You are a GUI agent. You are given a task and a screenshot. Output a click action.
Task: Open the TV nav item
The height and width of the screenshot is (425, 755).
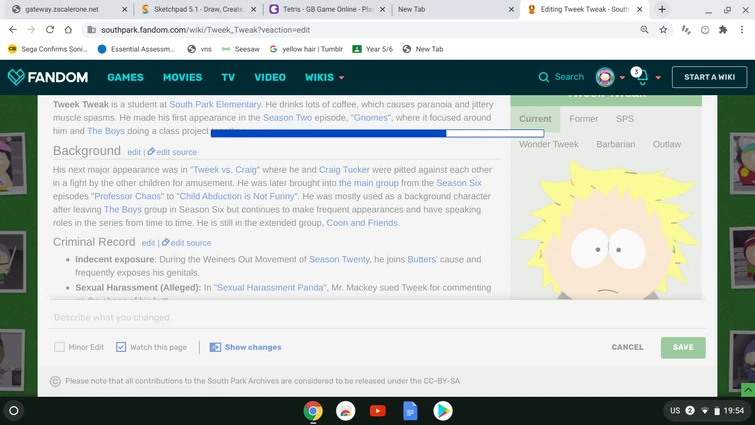(x=228, y=77)
